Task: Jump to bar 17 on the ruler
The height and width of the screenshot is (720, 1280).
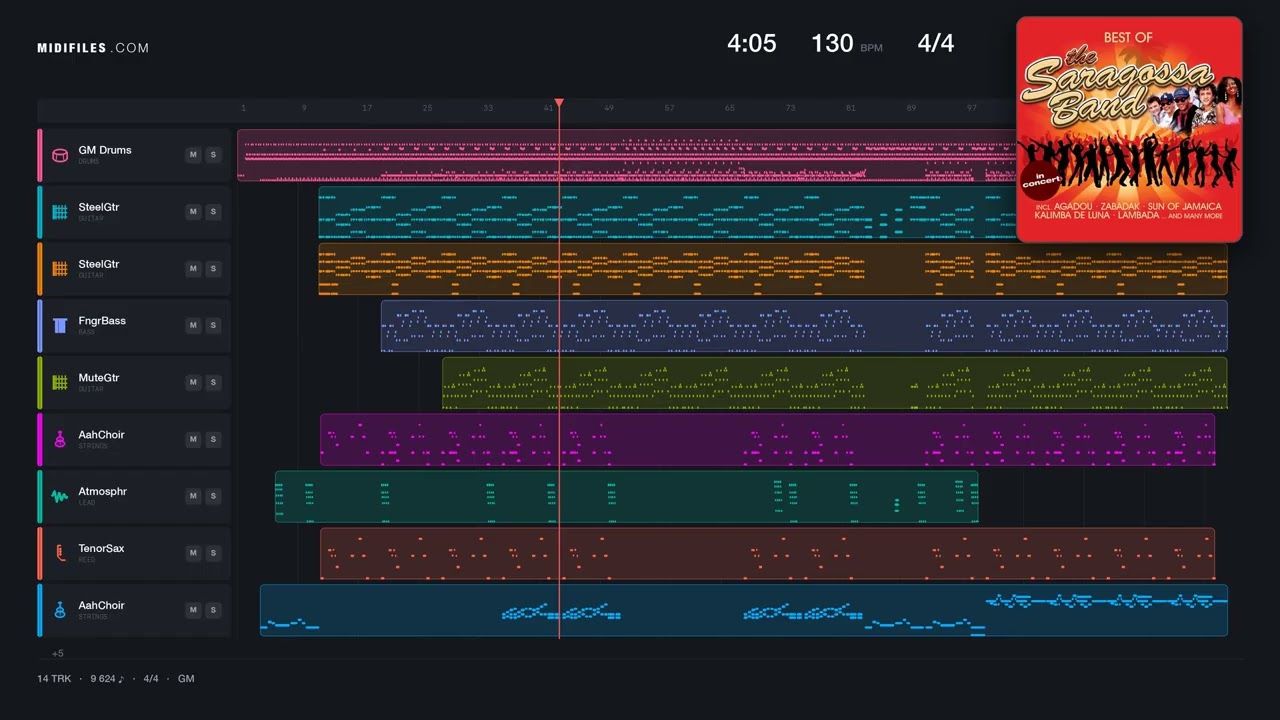Action: (x=367, y=108)
